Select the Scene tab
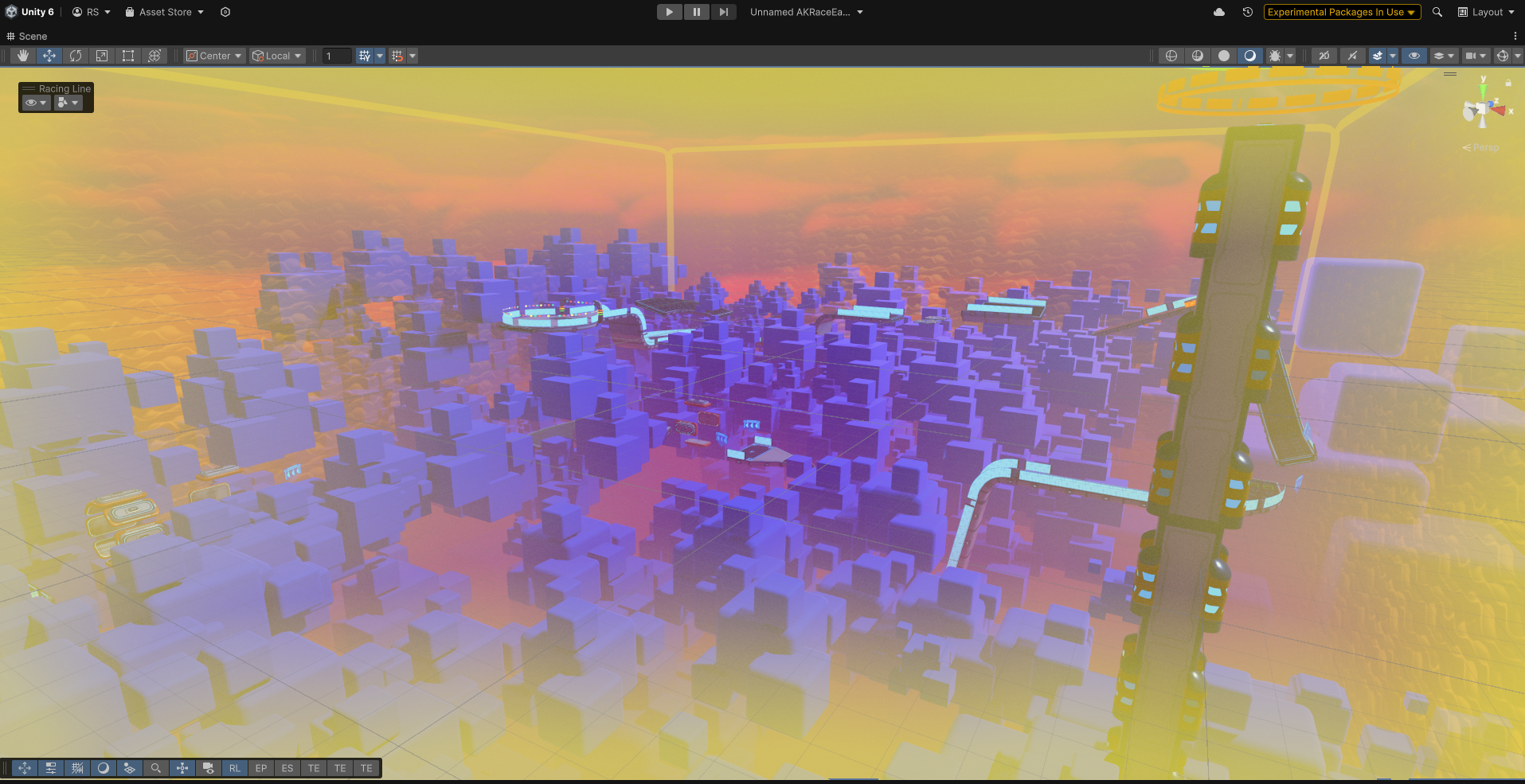 pos(27,36)
